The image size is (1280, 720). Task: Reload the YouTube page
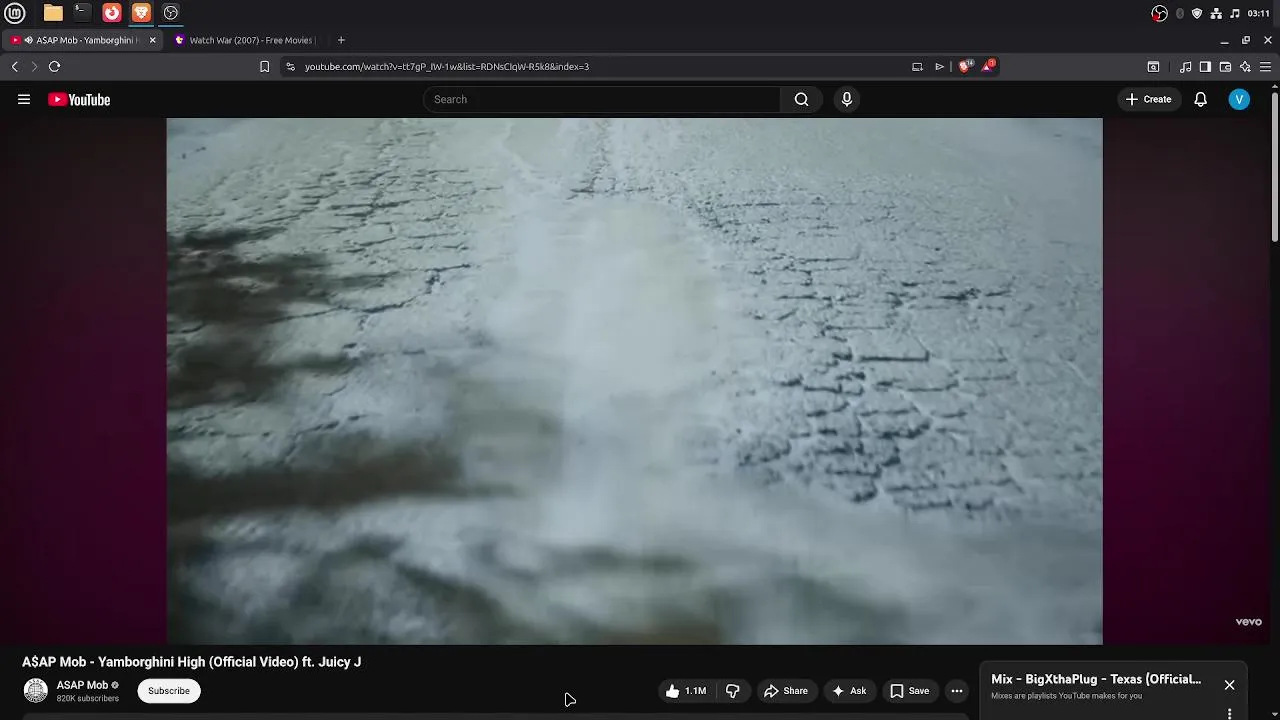click(54, 66)
